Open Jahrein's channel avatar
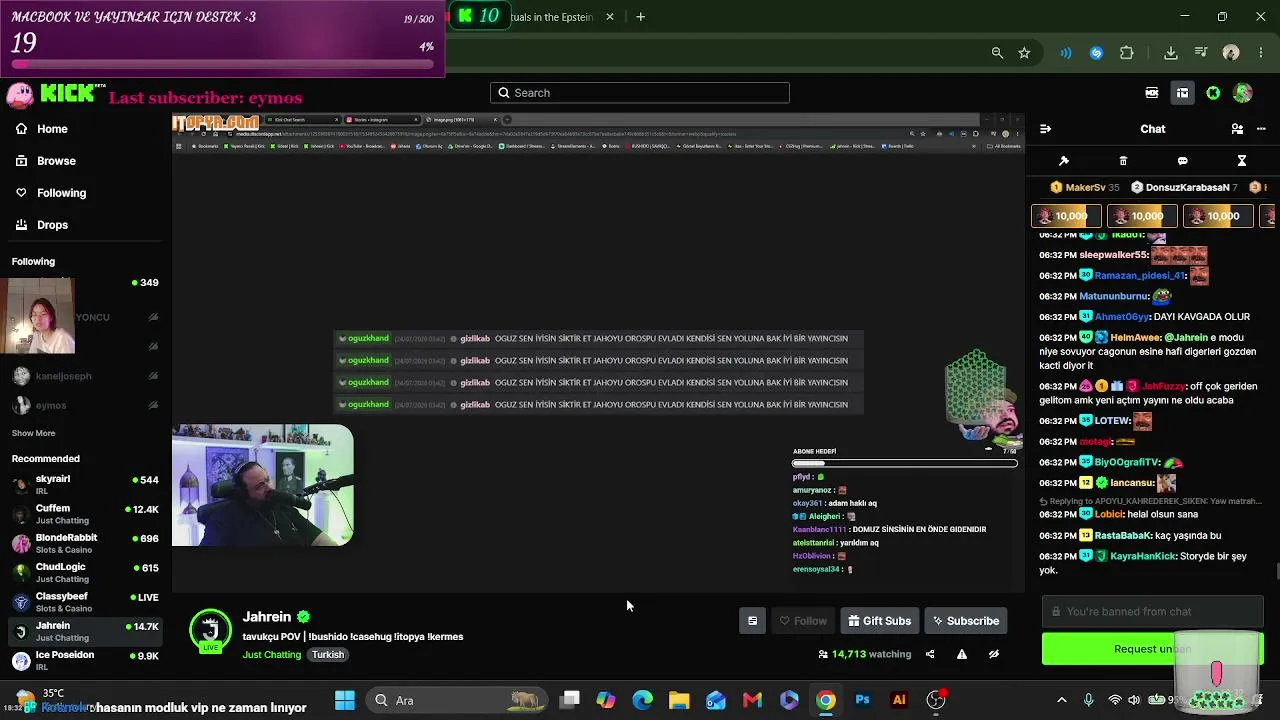 pos(210,630)
